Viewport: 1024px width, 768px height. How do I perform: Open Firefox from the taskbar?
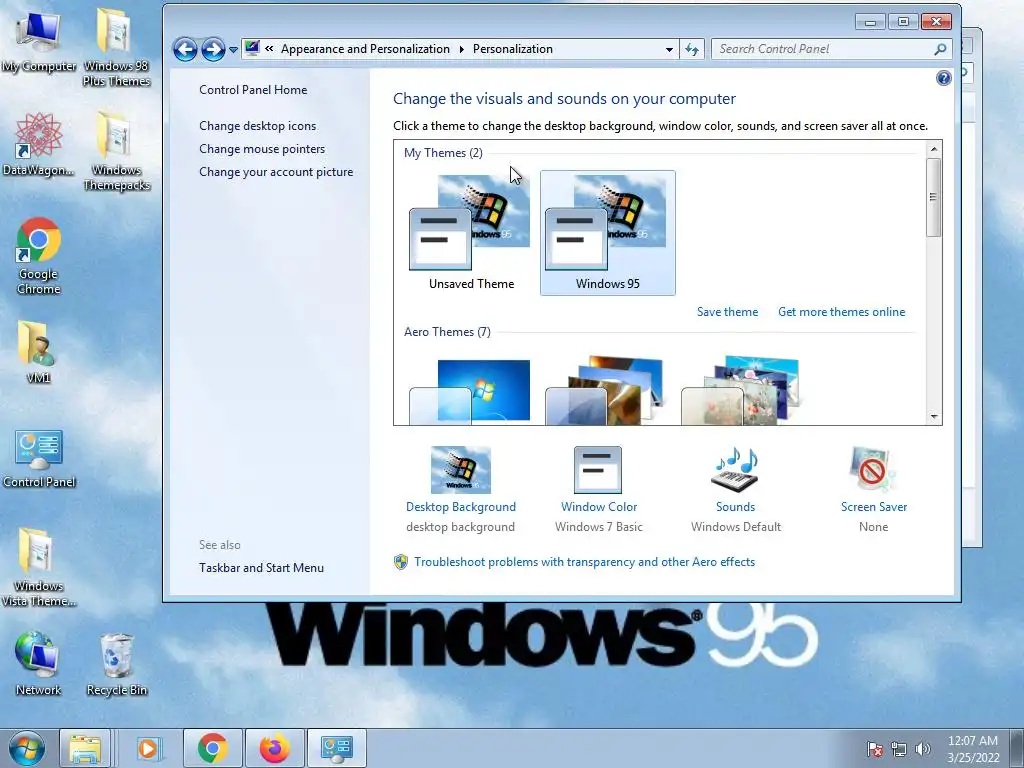point(275,748)
